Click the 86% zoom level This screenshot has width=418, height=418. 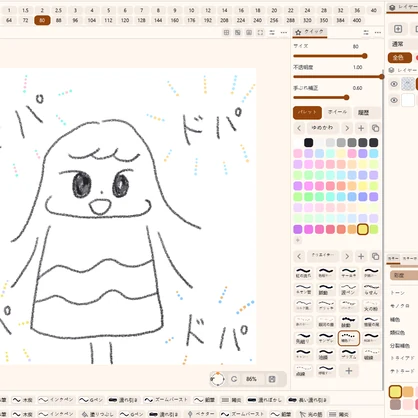point(251,379)
